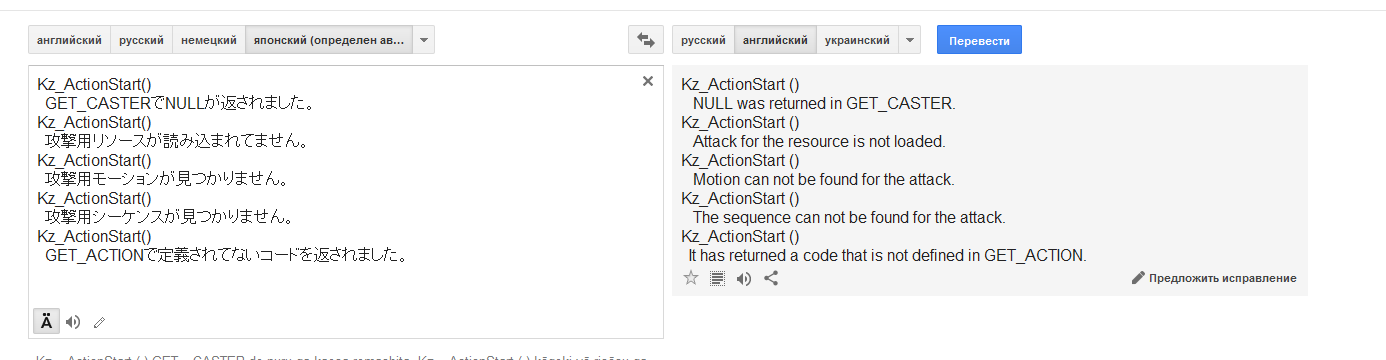Listen to the source Japanese text
Viewport: 1386px width, 360px height.
73,322
